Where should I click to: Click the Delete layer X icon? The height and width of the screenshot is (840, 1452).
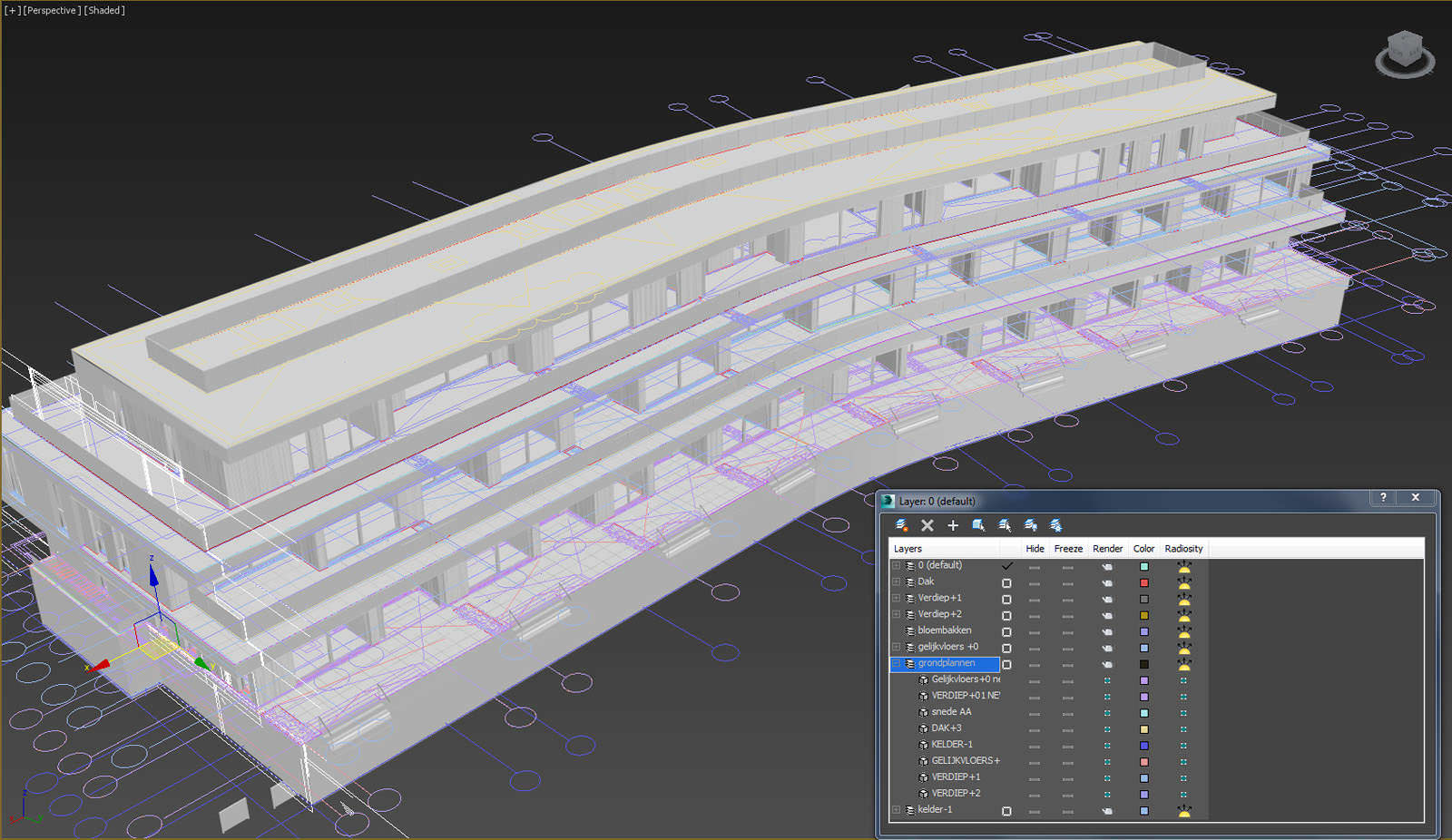pos(927,525)
